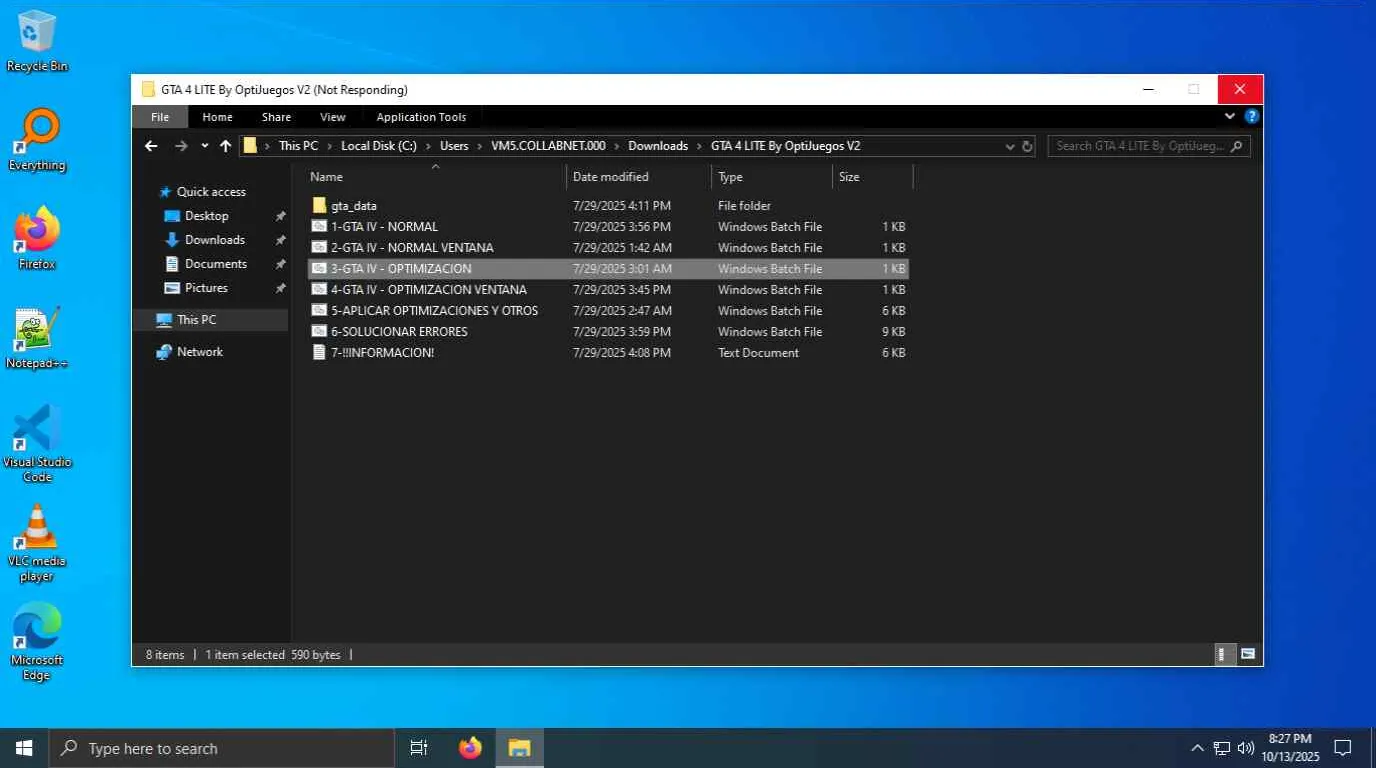The image size is (1376, 768).
Task: Select This PC in navigation pane
Action: [x=196, y=320]
